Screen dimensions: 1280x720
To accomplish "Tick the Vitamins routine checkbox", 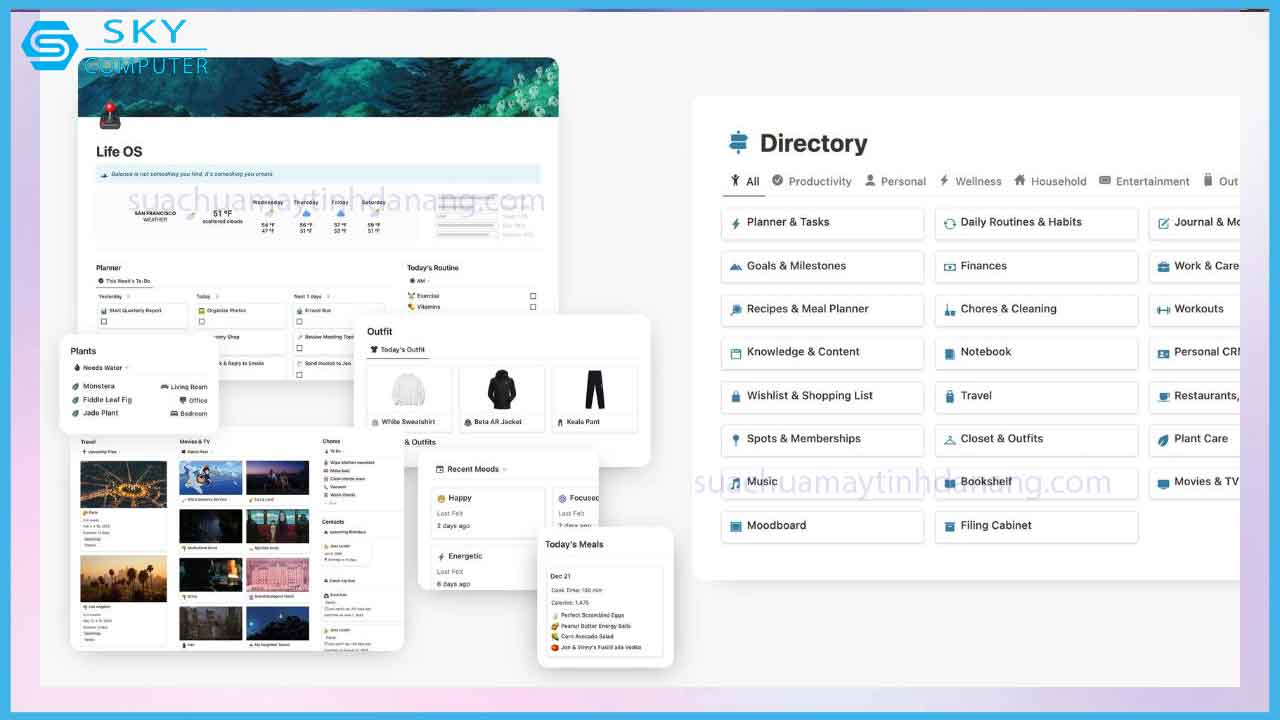I will pyautogui.click(x=533, y=307).
